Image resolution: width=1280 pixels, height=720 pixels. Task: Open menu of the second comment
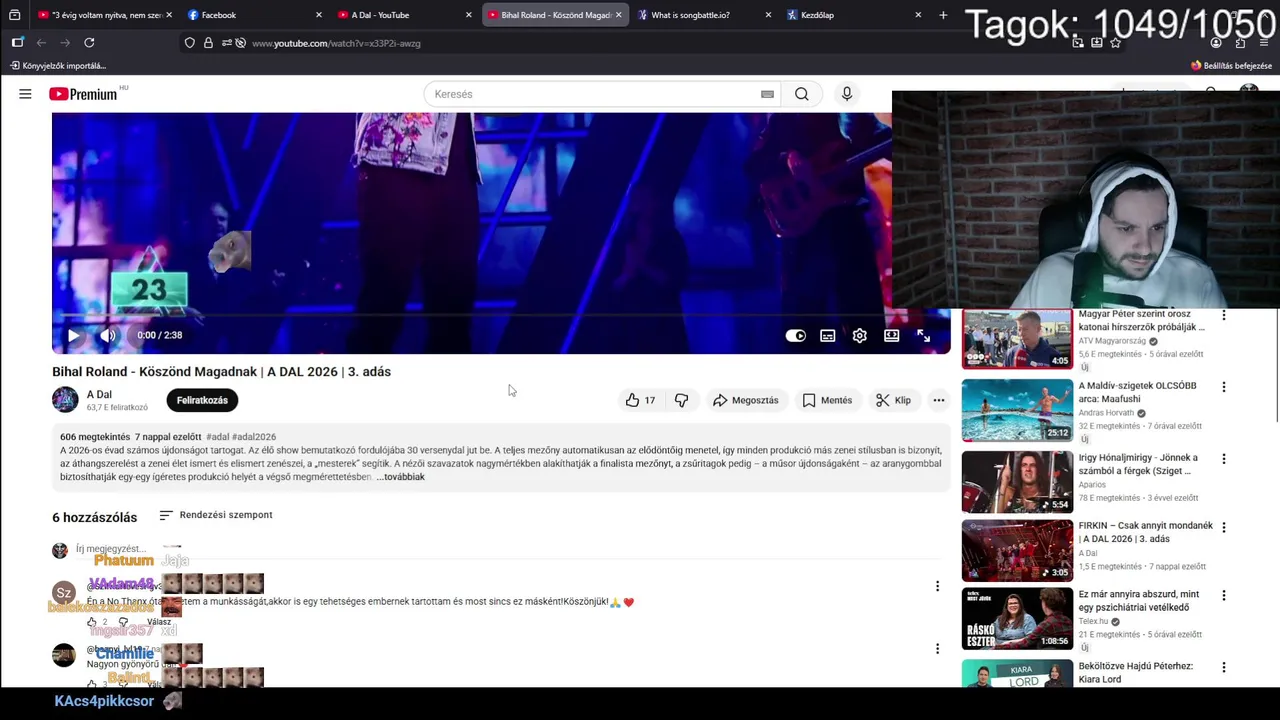coord(937,648)
